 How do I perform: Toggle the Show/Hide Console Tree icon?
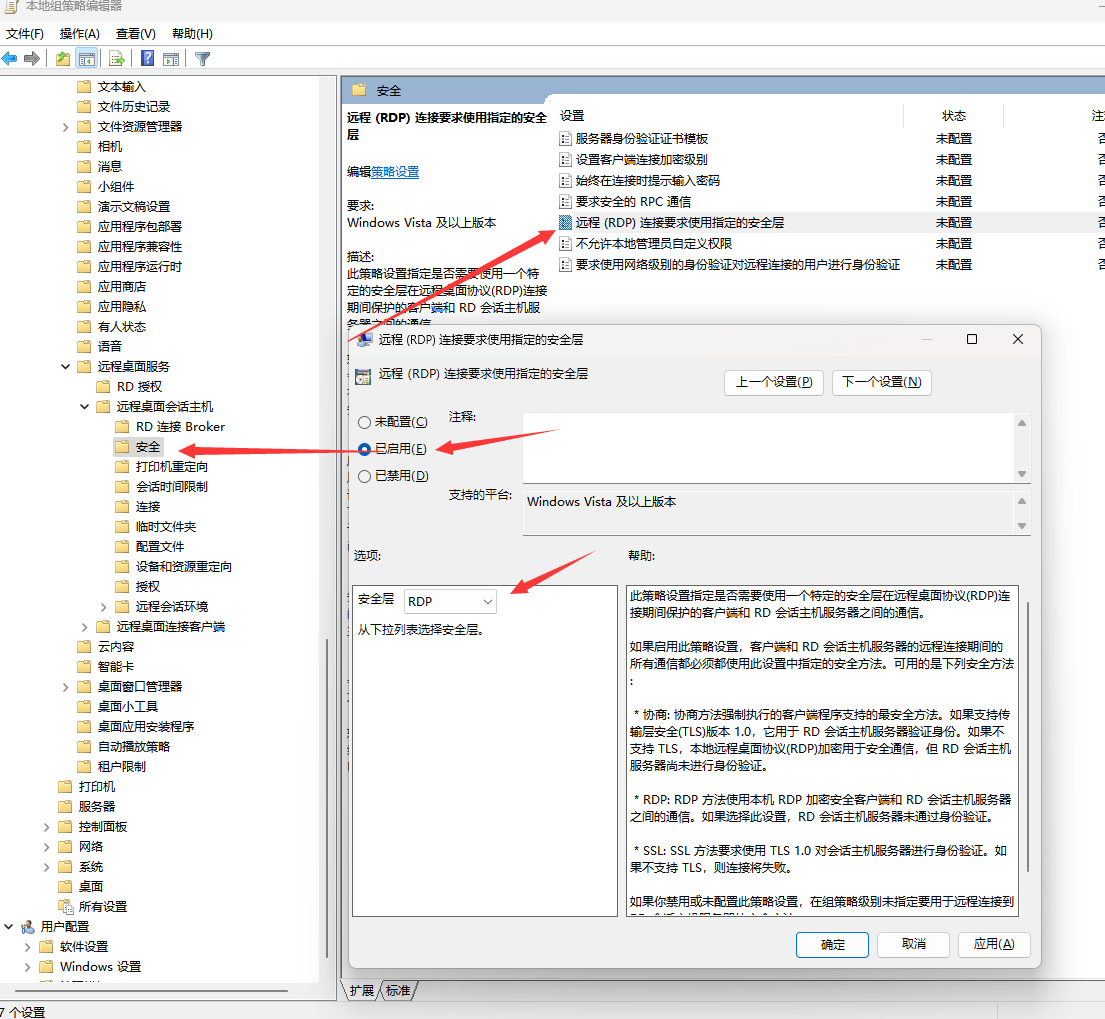[x=87, y=59]
